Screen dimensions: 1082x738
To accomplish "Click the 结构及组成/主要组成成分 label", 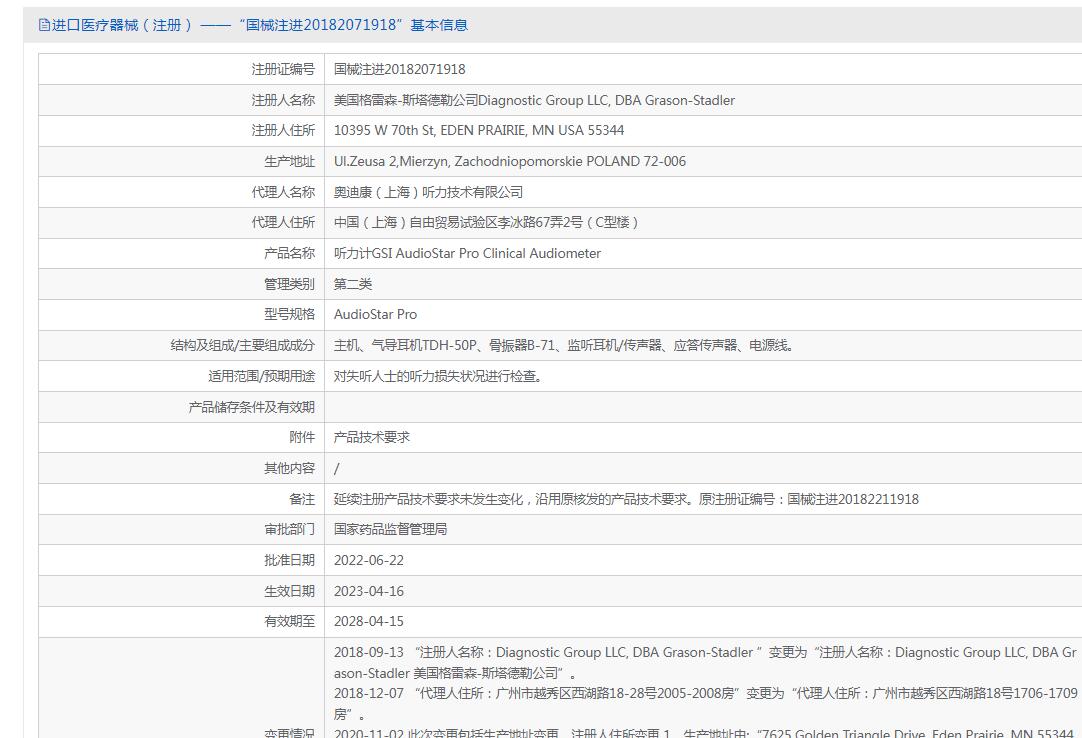I will [242, 345].
